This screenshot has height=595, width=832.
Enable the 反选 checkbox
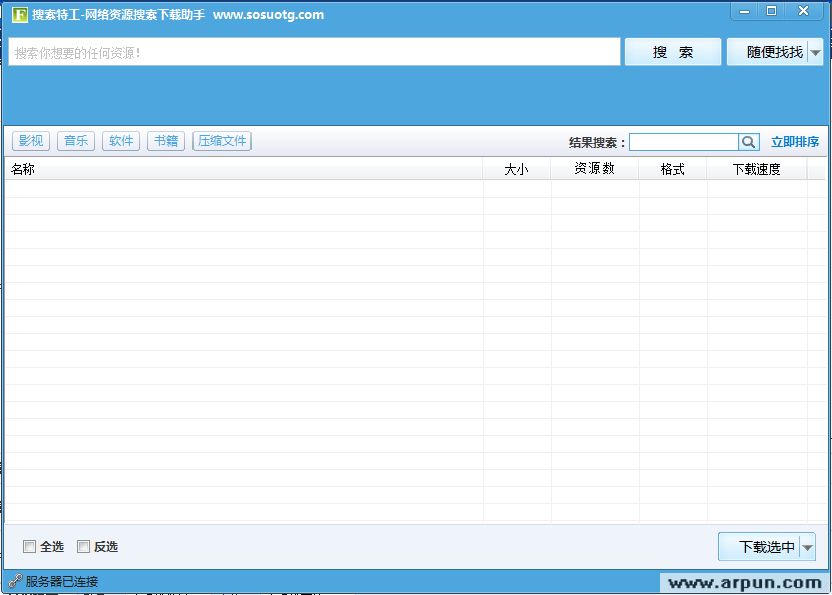point(83,546)
